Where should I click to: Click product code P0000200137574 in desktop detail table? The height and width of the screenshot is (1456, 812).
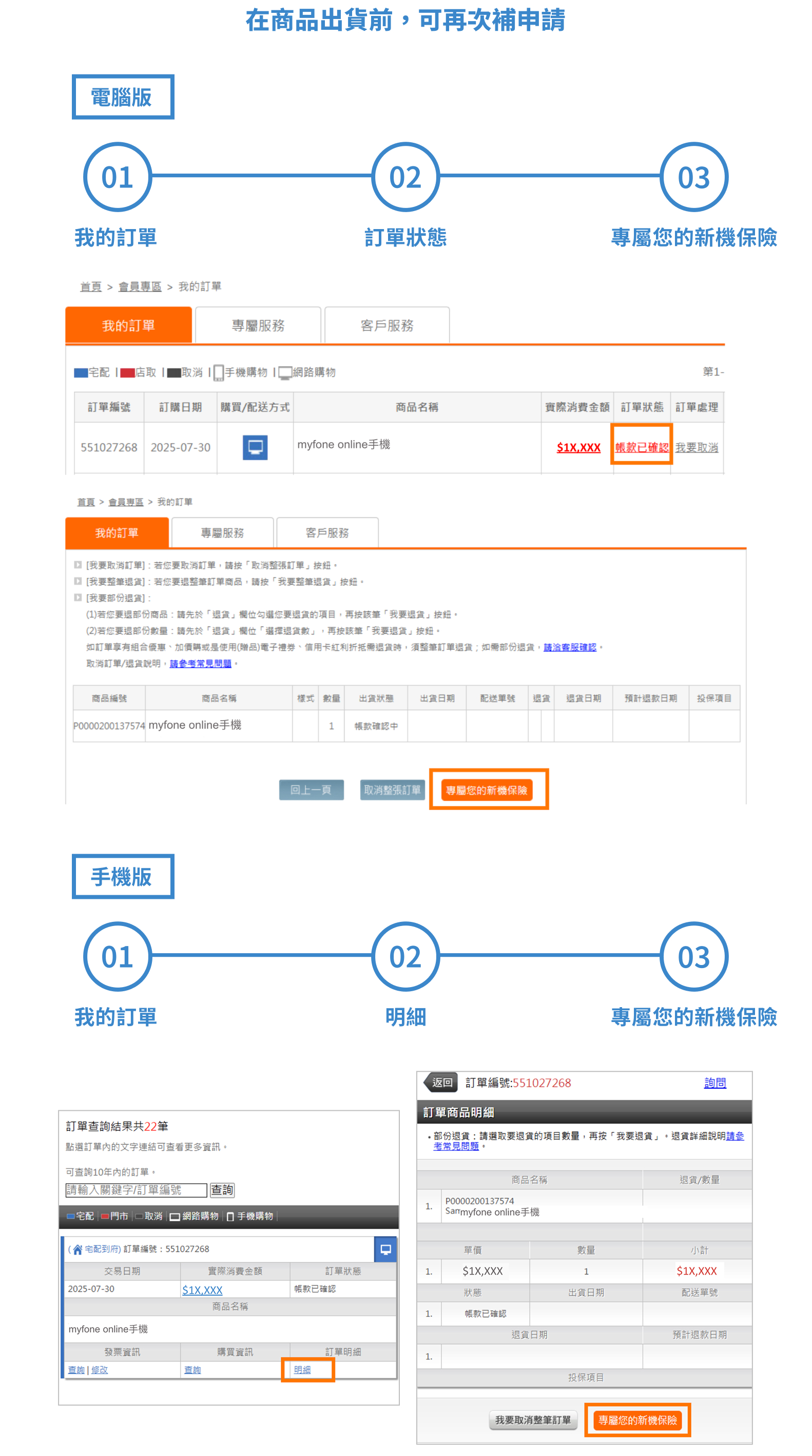[x=109, y=726]
